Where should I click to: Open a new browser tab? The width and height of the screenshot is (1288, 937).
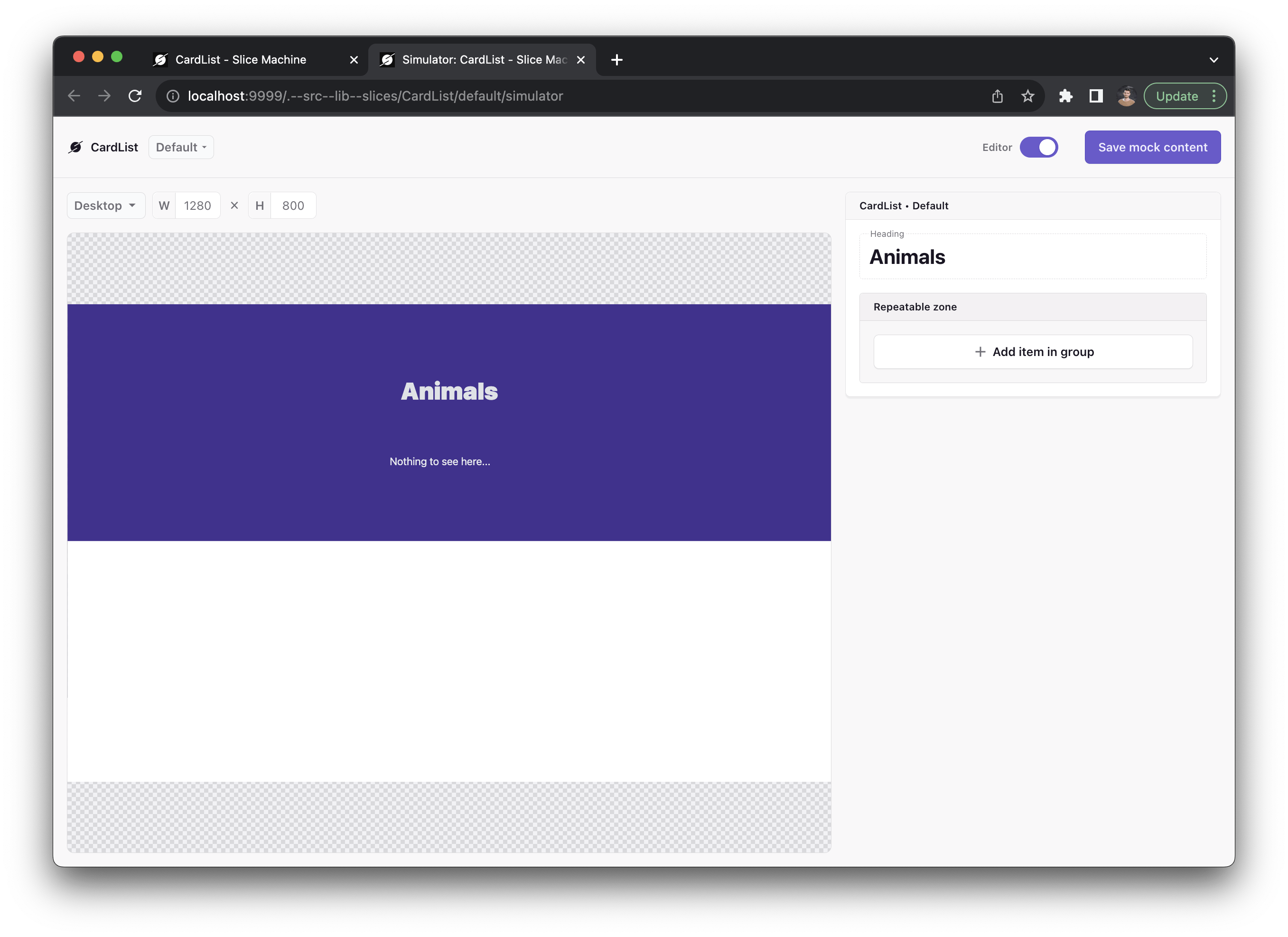(x=617, y=60)
